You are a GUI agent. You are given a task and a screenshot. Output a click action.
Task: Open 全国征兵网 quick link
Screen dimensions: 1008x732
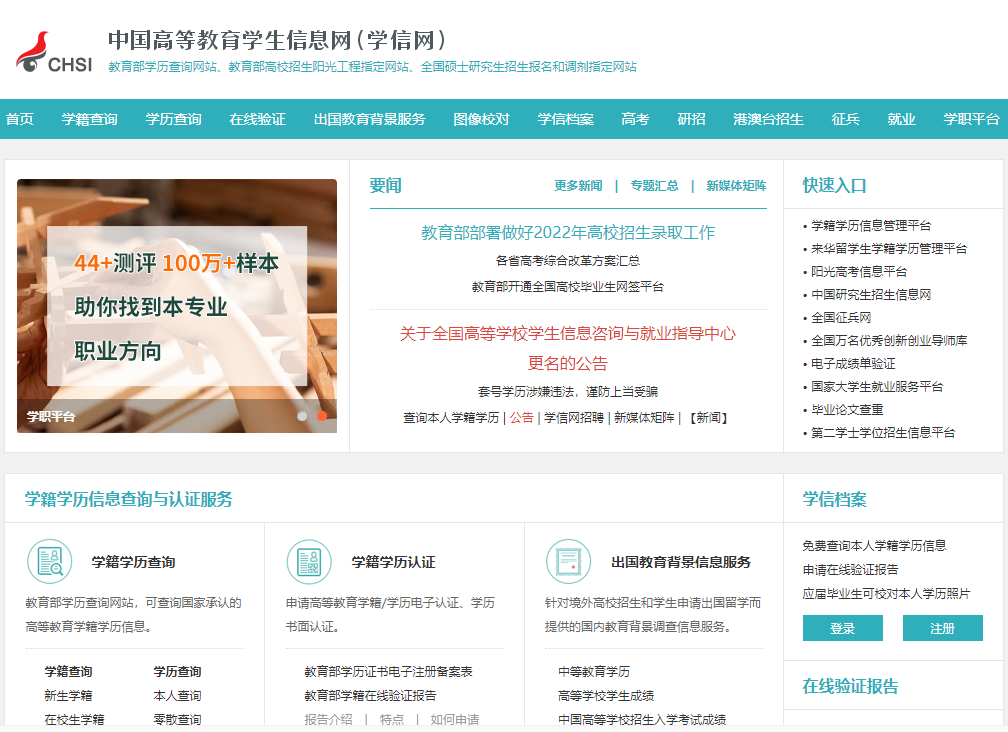click(x=841, y=317)
